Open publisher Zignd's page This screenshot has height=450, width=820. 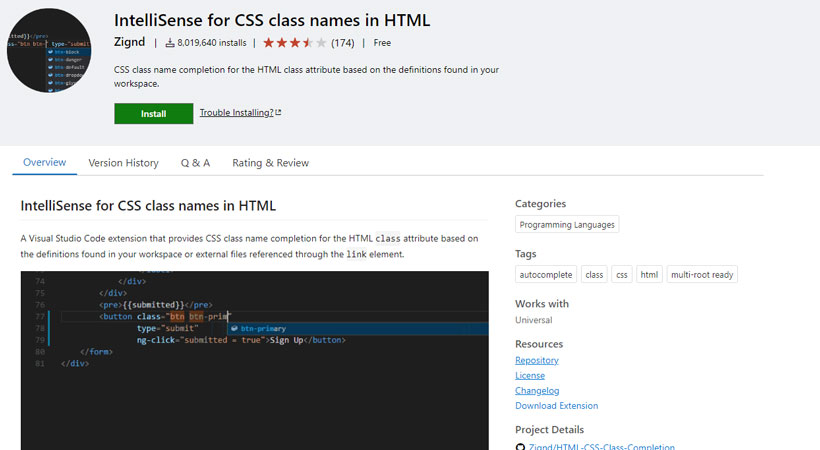coord(129,42)
